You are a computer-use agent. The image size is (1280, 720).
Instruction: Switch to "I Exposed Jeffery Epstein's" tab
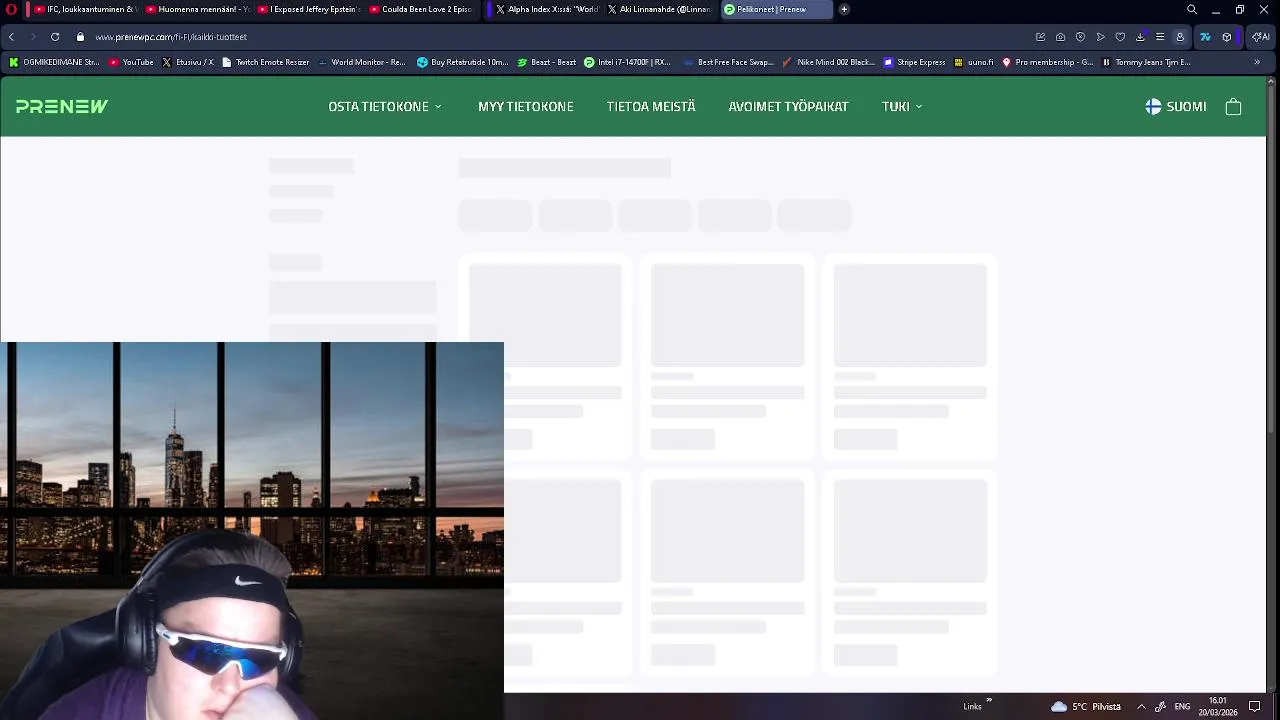[309, 9]
